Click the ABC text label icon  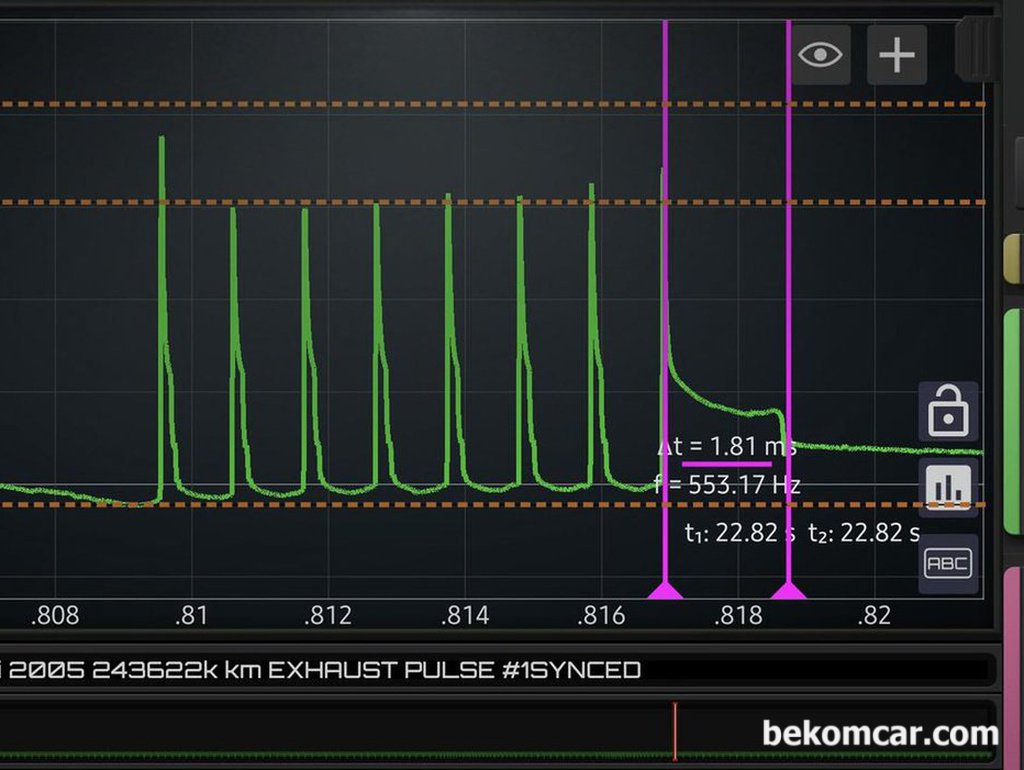pos(947,564)
